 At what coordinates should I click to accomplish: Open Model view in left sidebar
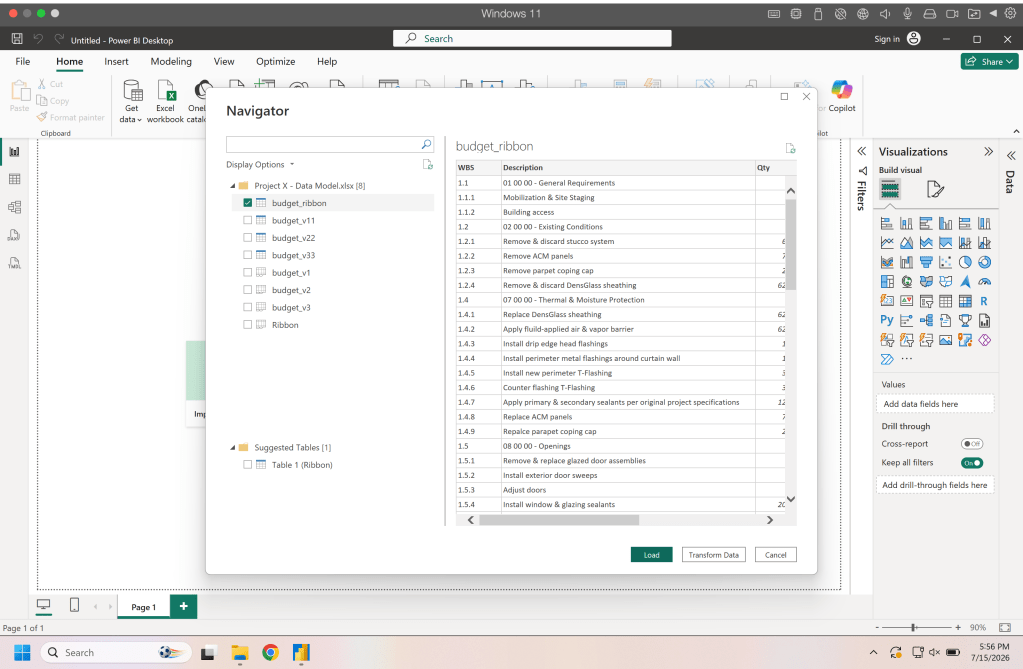coord(14,208)
